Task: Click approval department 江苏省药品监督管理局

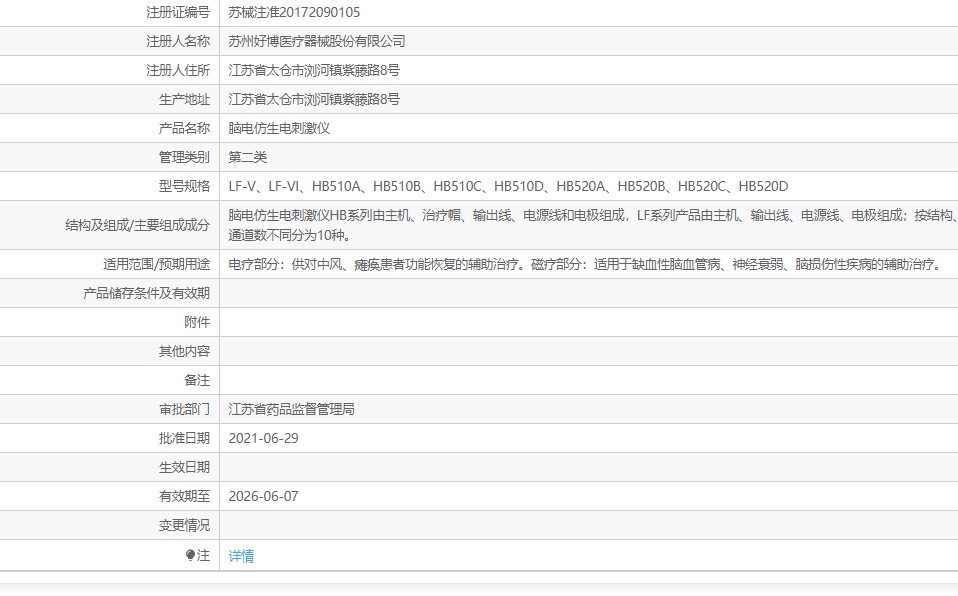Action: click(292, 409)
